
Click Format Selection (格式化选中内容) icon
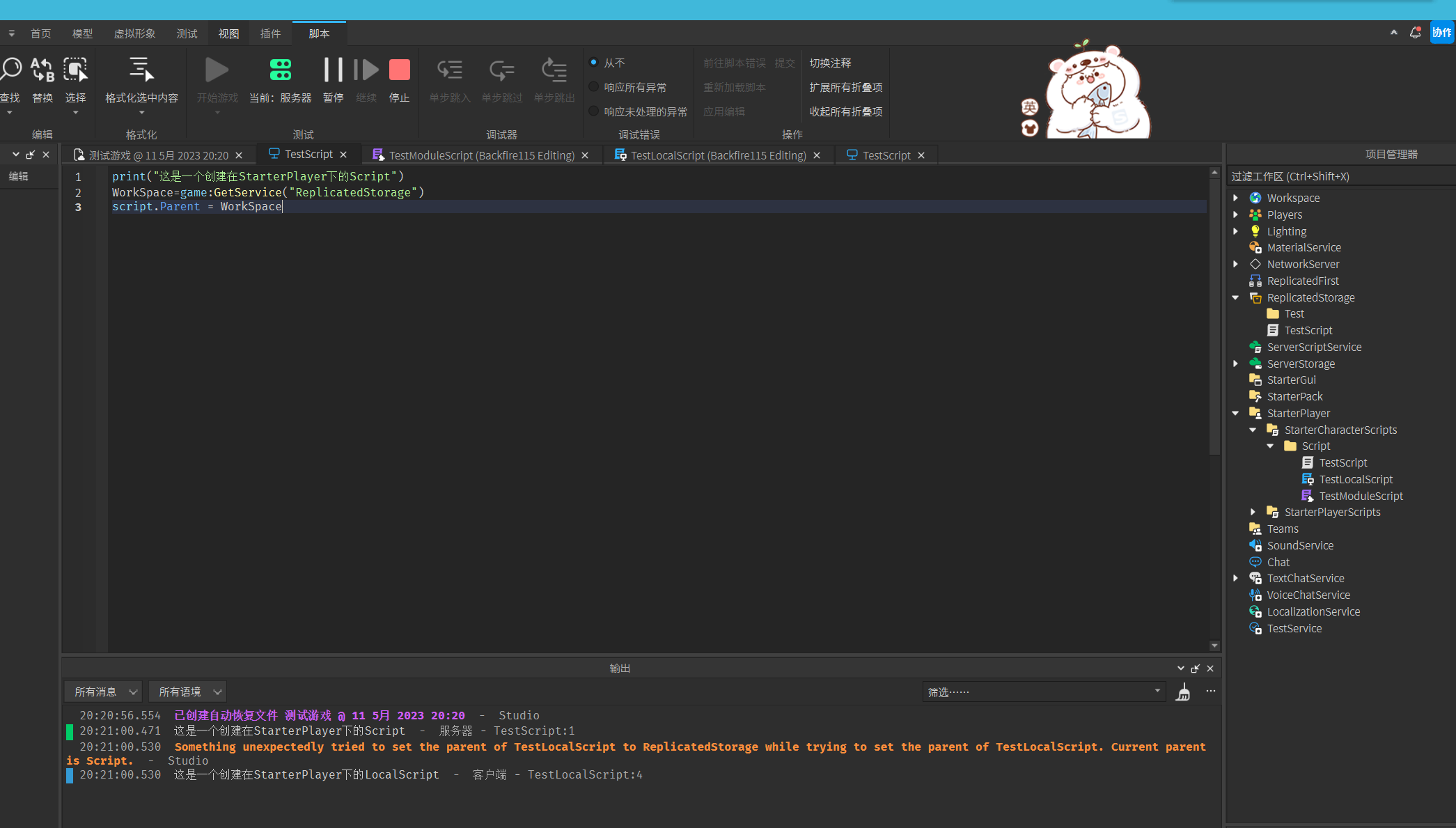141,70
